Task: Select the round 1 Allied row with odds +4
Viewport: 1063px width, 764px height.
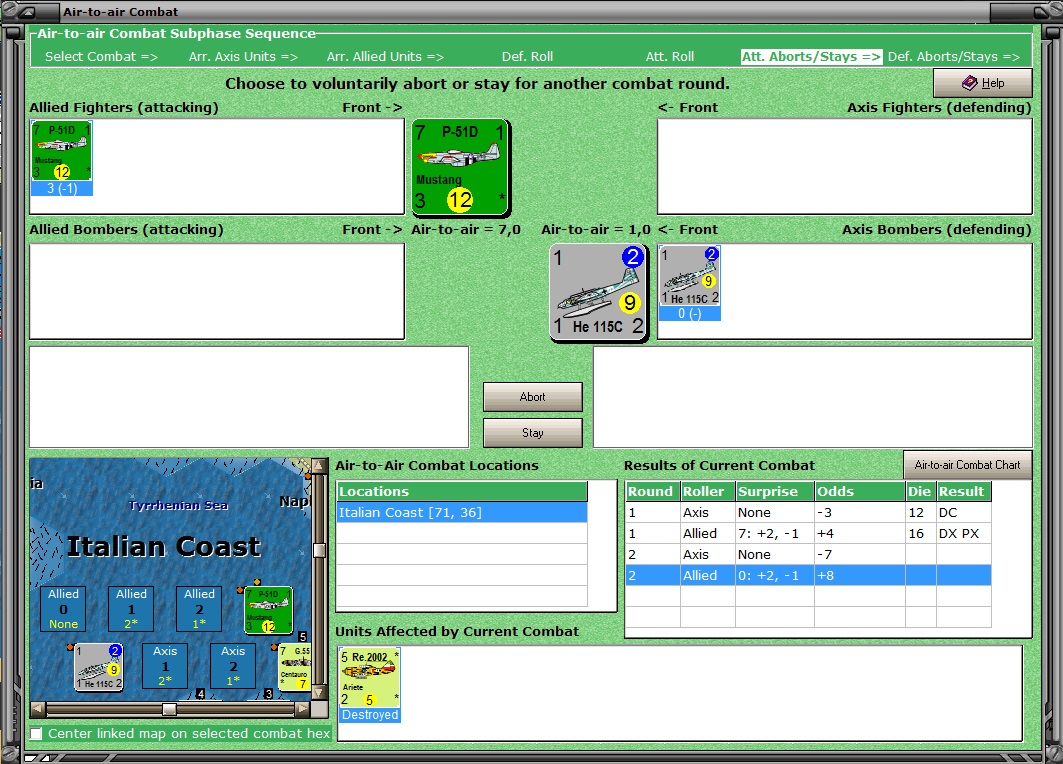Action: click(x=808, y=534)
